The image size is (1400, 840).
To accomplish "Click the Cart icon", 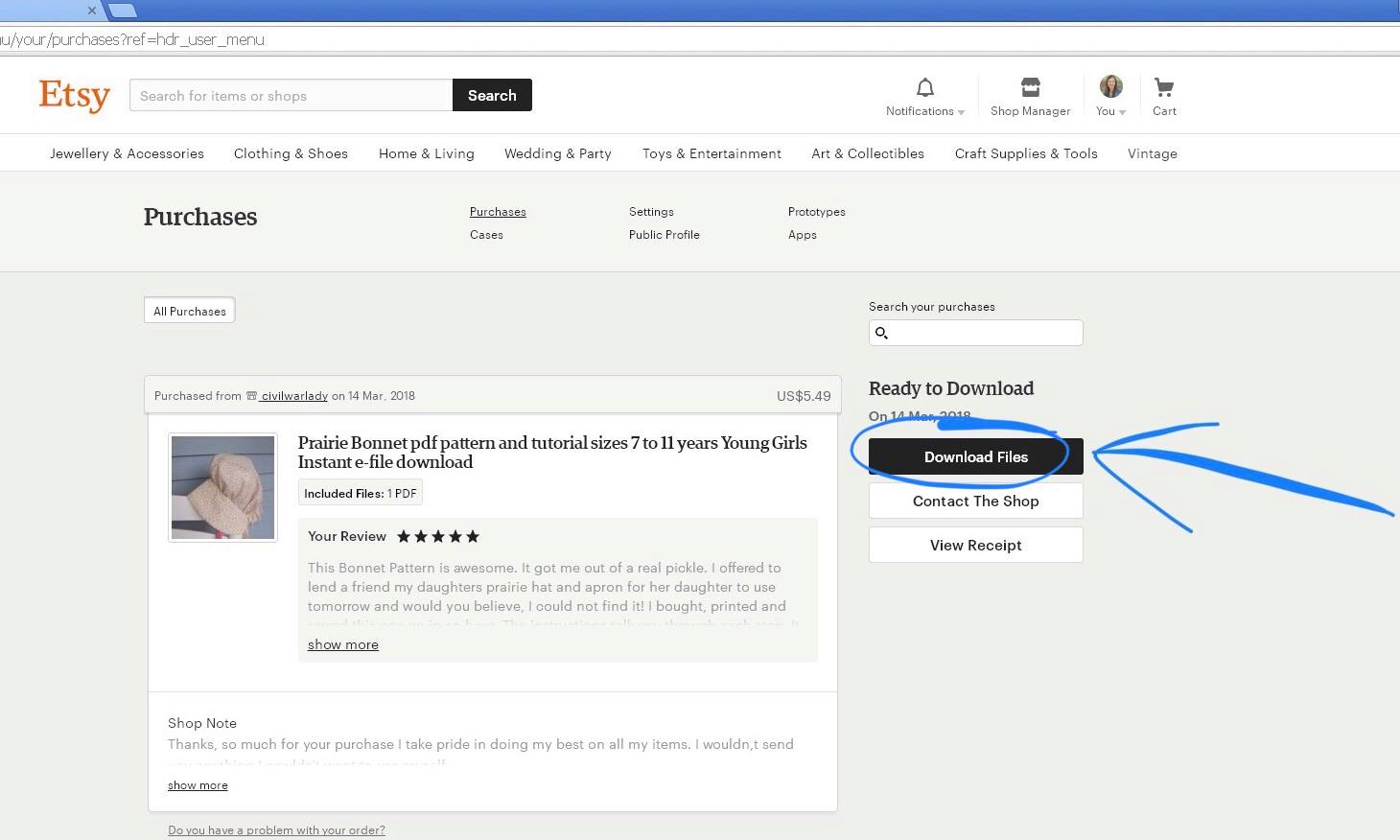I will coord(1164,88).
